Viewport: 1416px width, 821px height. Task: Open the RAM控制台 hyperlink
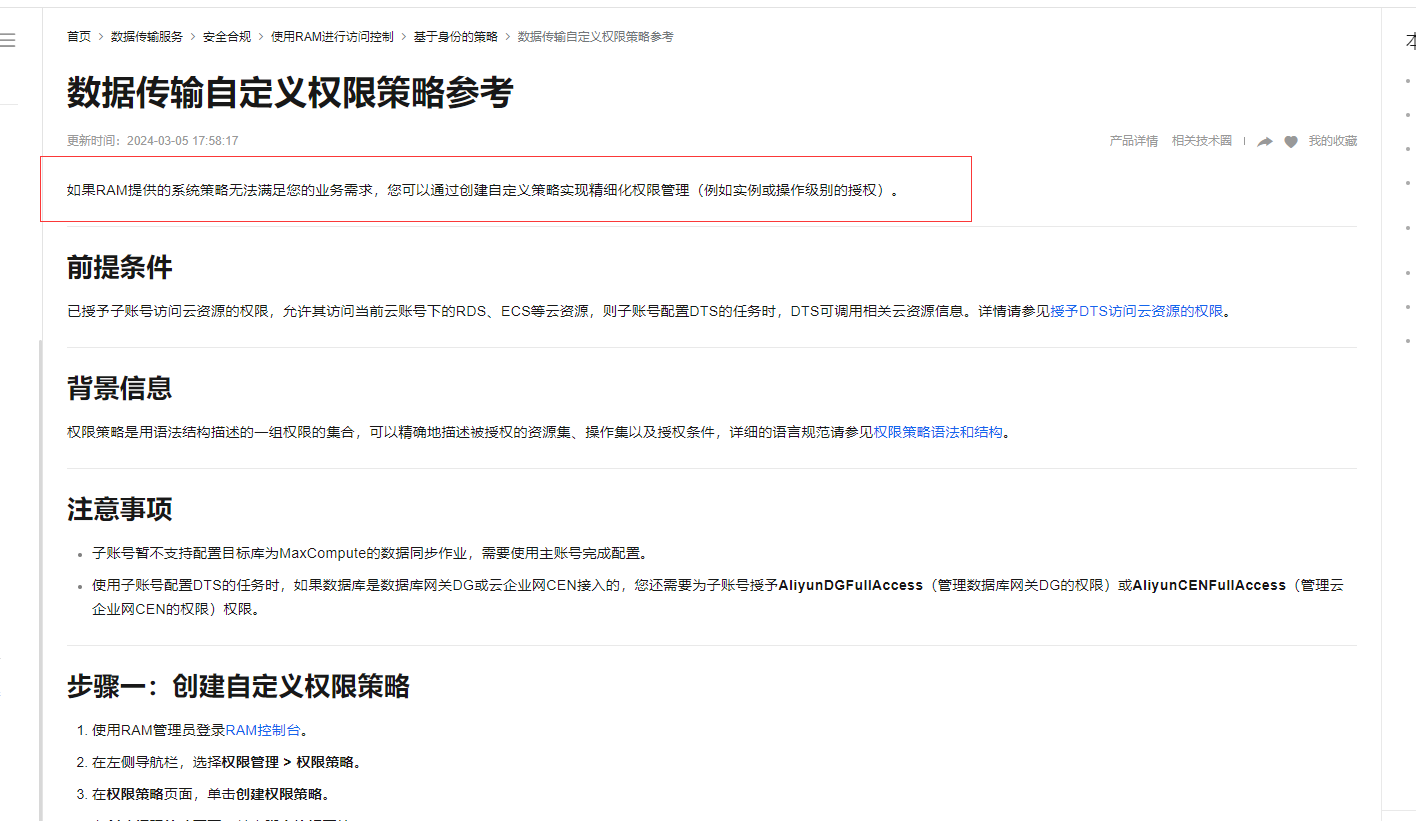pos(263,730)
